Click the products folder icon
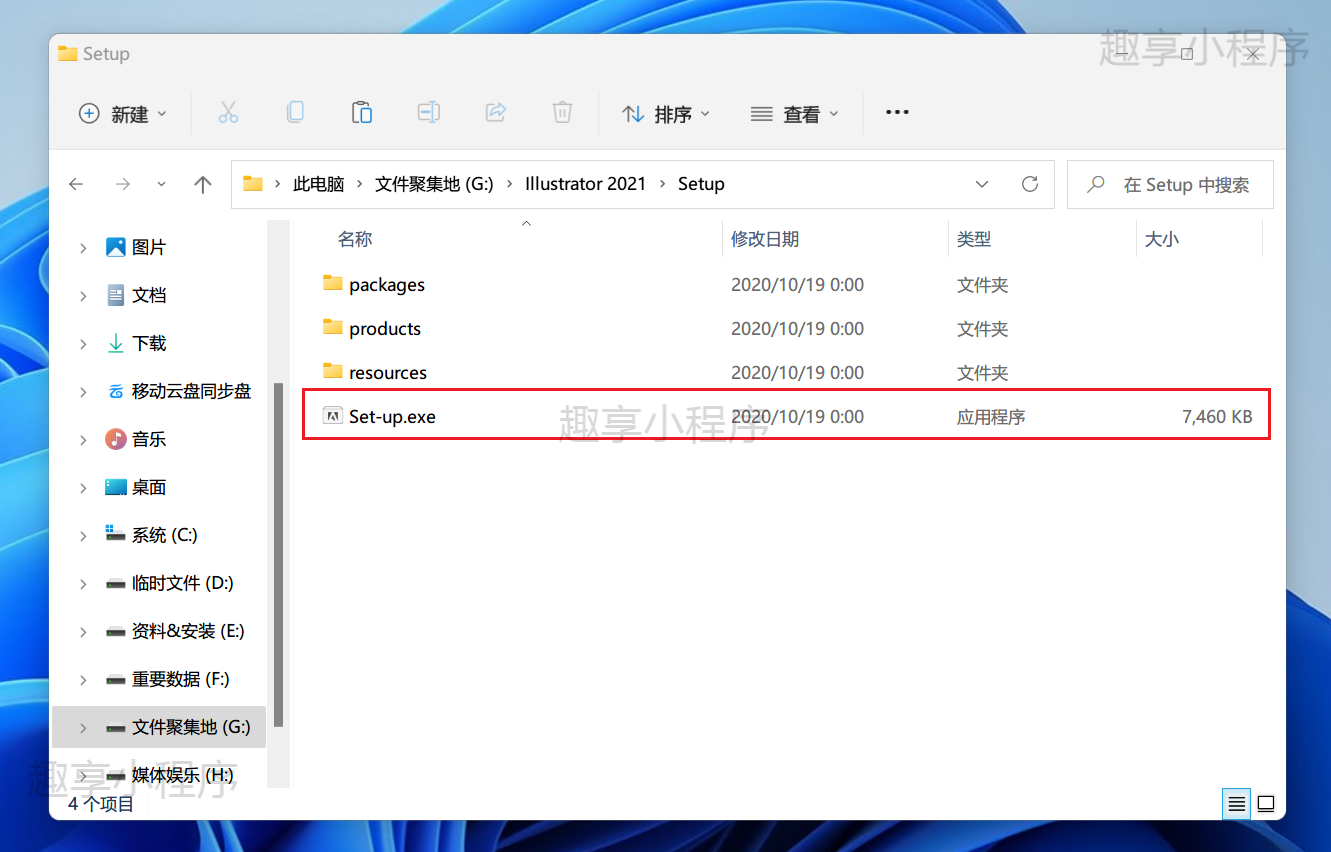The width and height of the screenshot is (1331, 852). click(x=333, y=327)
